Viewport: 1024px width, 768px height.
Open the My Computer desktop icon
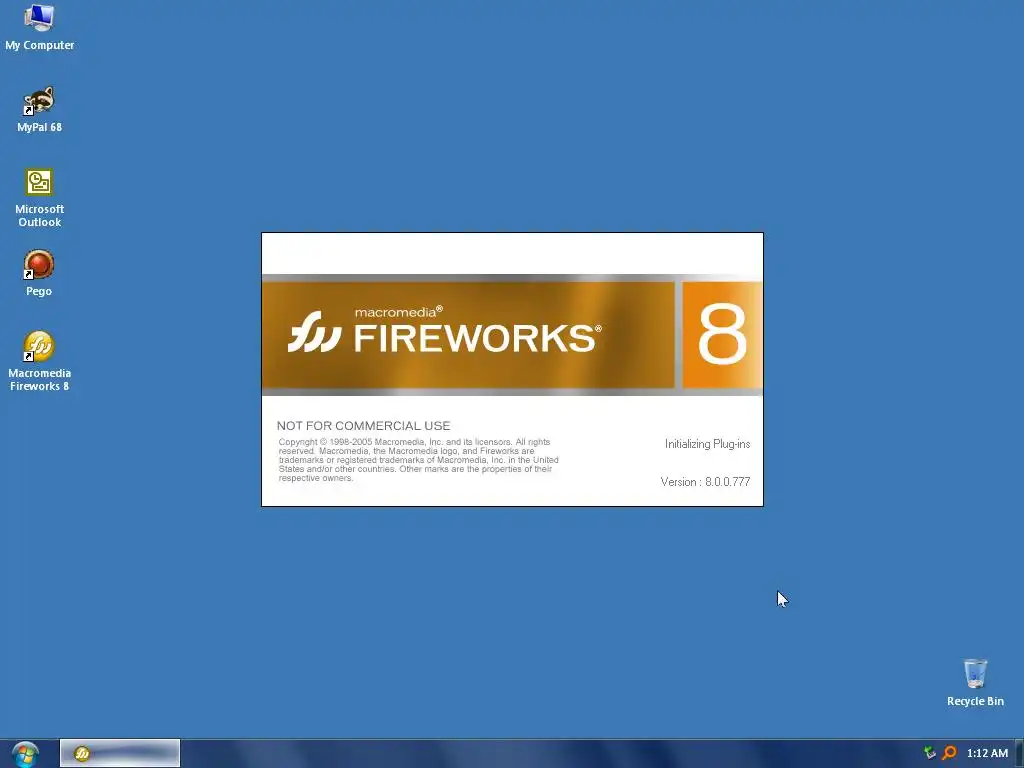(39, 27)
